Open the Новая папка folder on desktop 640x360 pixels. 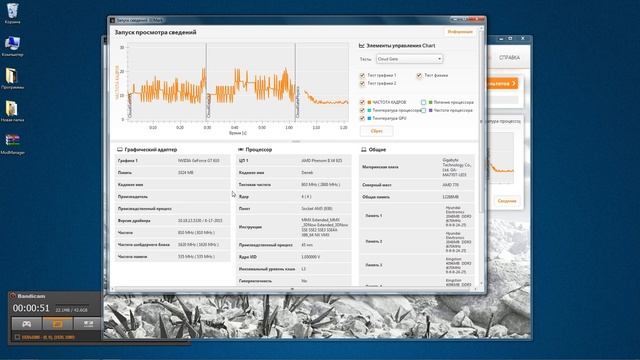(12, 109)
